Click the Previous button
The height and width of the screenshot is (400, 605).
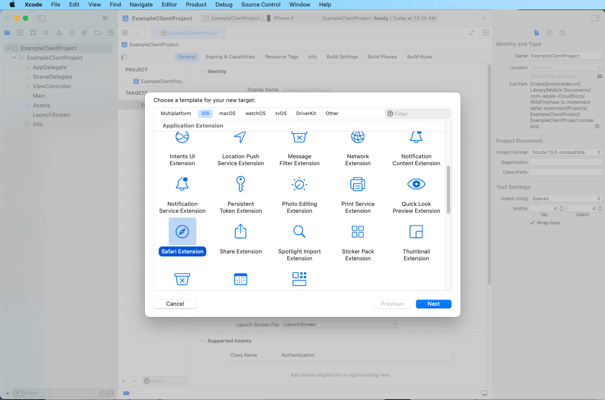392,304
